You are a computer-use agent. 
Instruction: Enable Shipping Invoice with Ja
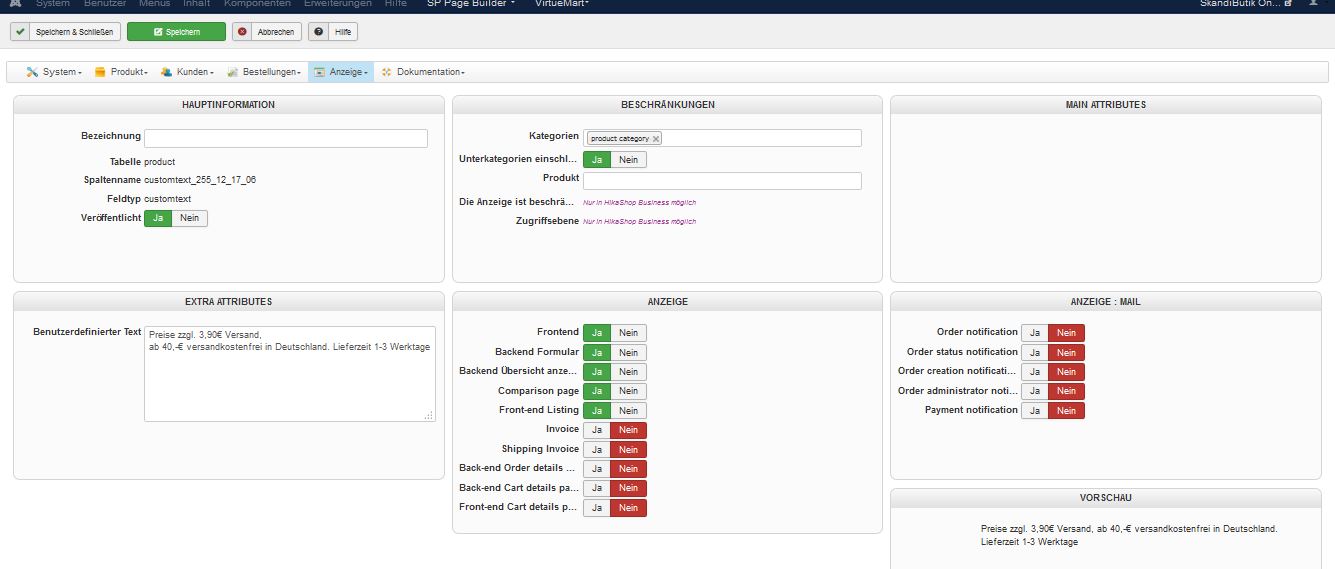coord(597,449)
